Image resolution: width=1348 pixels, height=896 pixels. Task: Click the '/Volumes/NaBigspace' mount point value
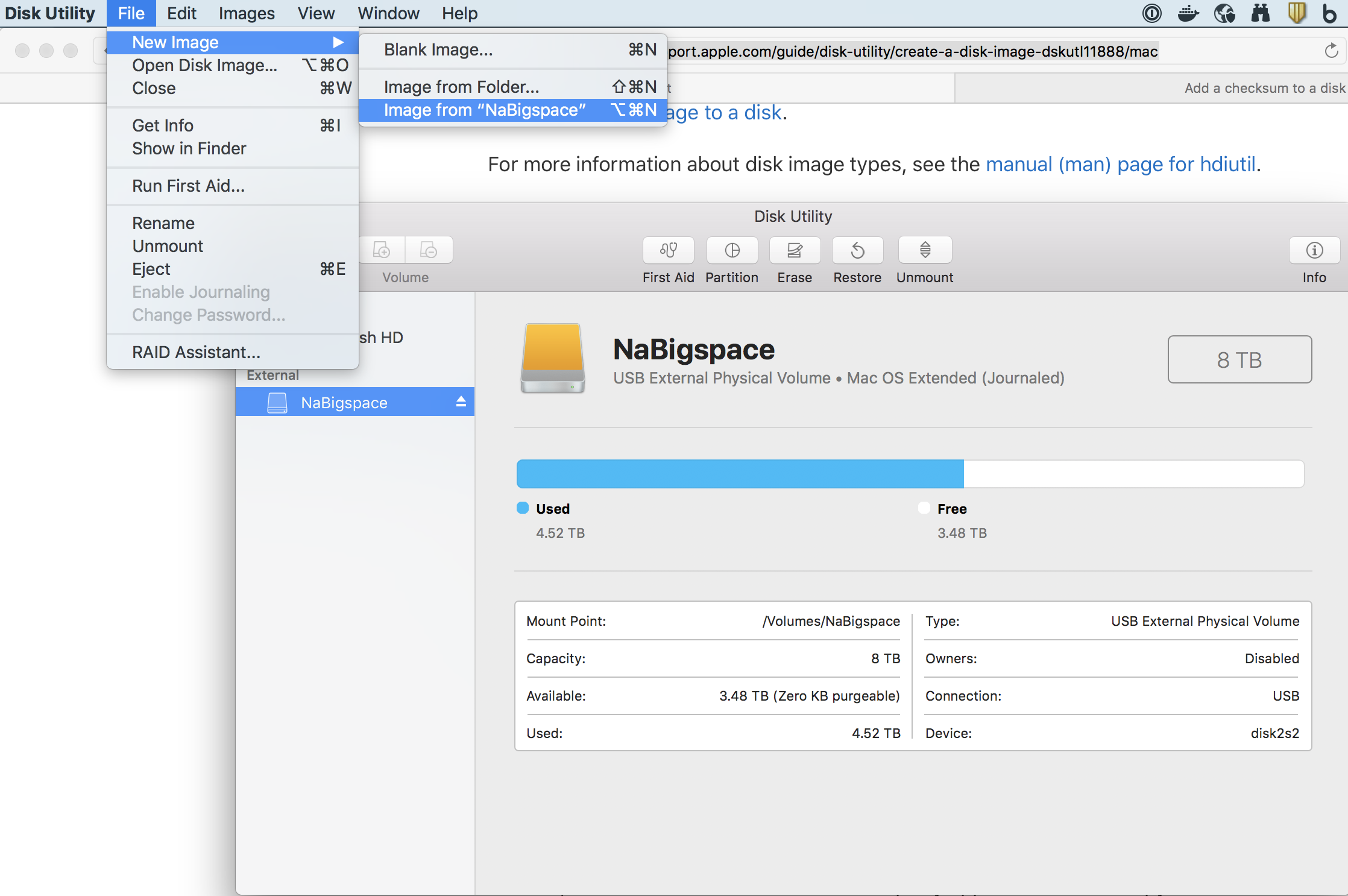831,621
